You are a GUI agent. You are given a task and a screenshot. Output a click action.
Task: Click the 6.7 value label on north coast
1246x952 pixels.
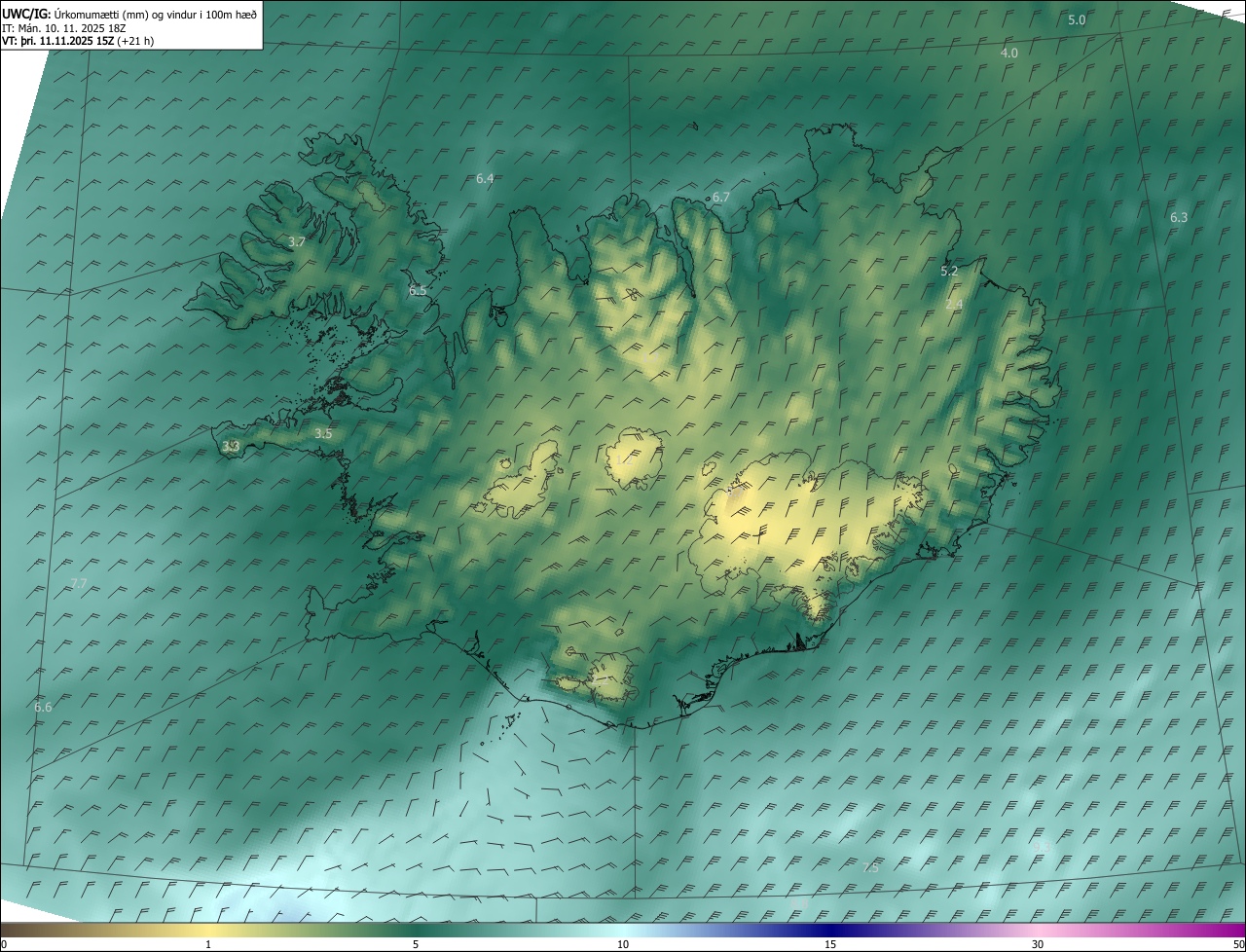click(x=720, y=197)
